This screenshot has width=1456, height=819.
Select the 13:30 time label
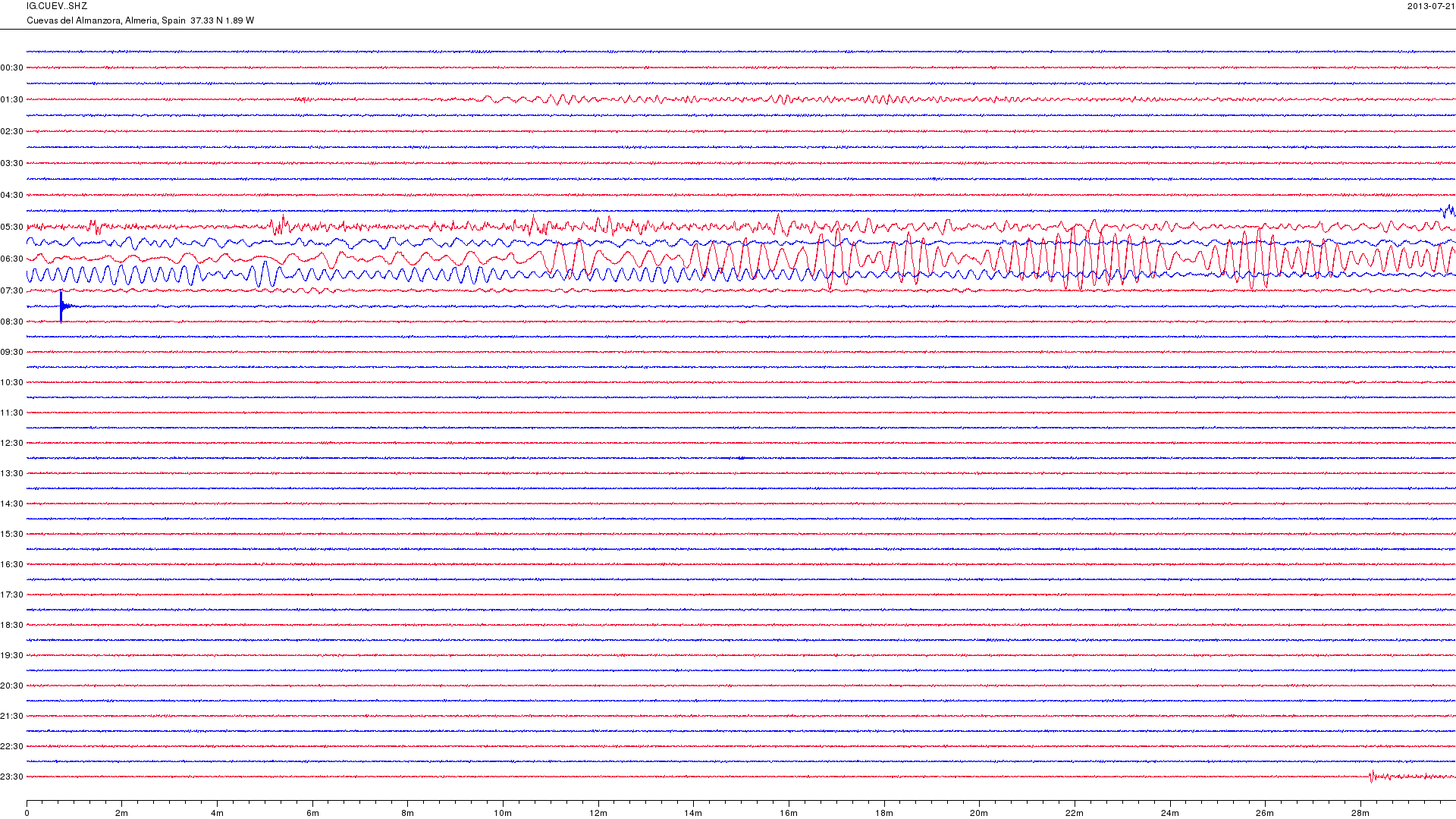pyautogui.click(x=12, y=473)
